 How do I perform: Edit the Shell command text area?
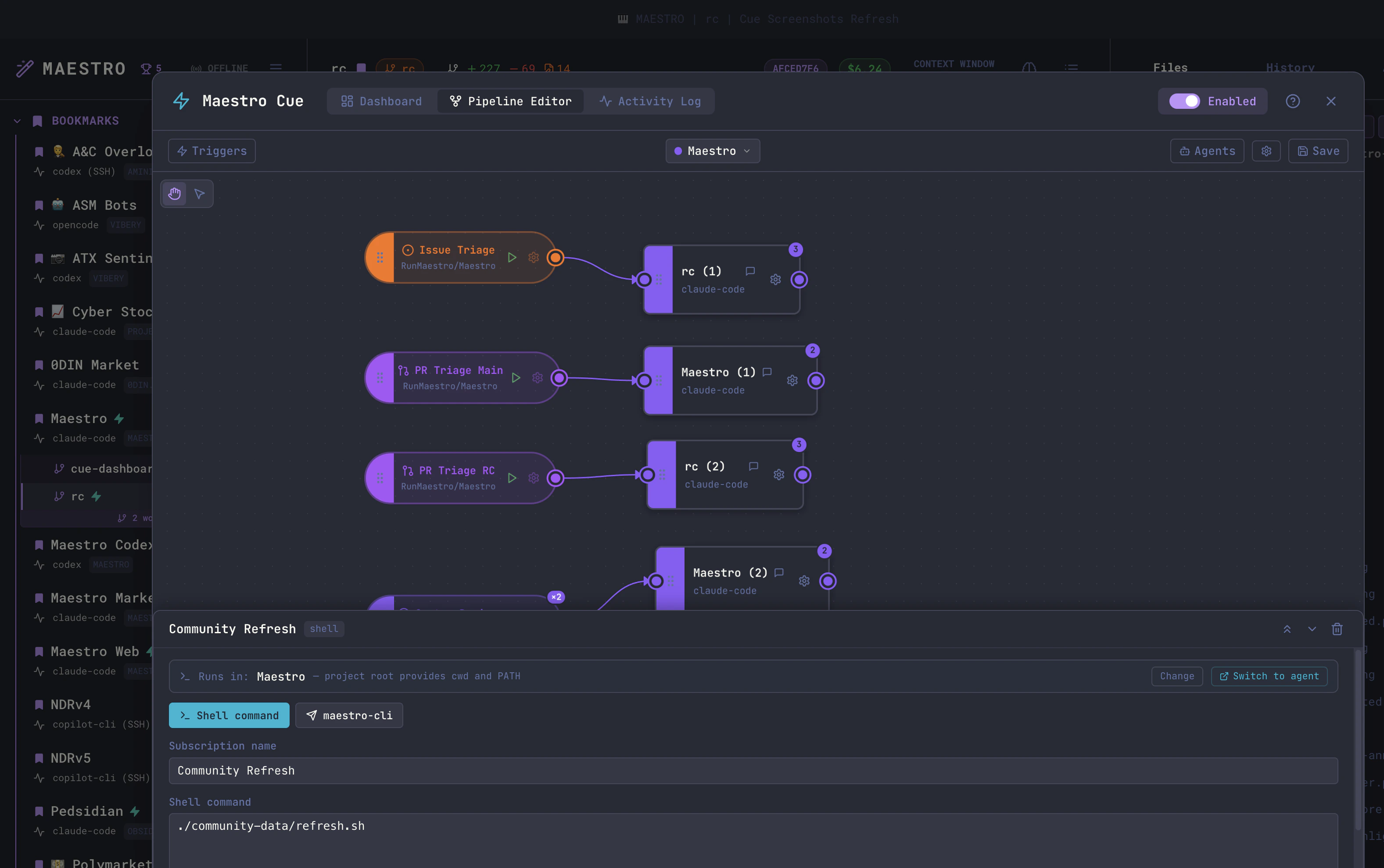coord(753,840)
